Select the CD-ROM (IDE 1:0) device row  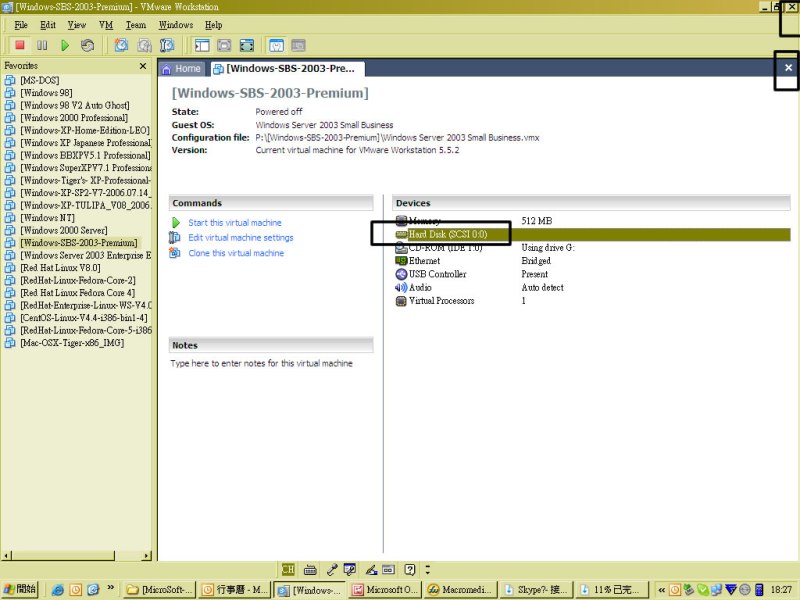pyautogui.click(x=592, y=247)
